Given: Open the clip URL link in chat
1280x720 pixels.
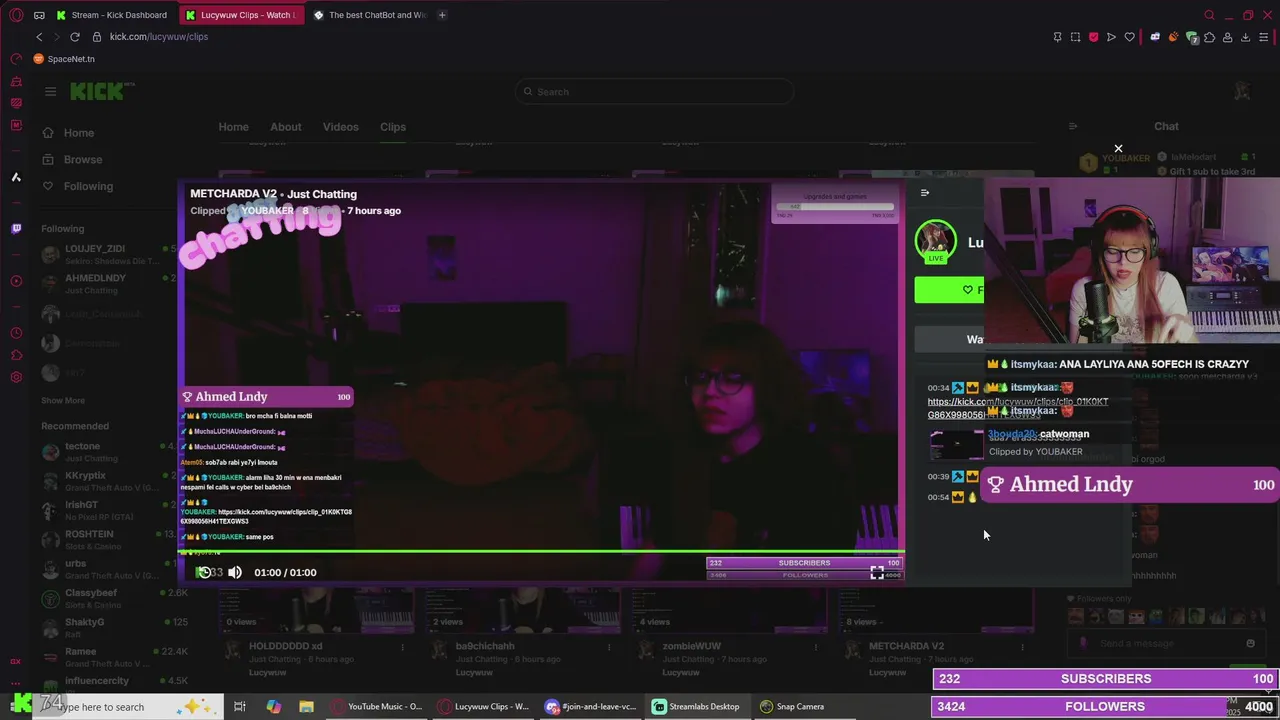Looking at the screenshot, I should [1018, 408].
